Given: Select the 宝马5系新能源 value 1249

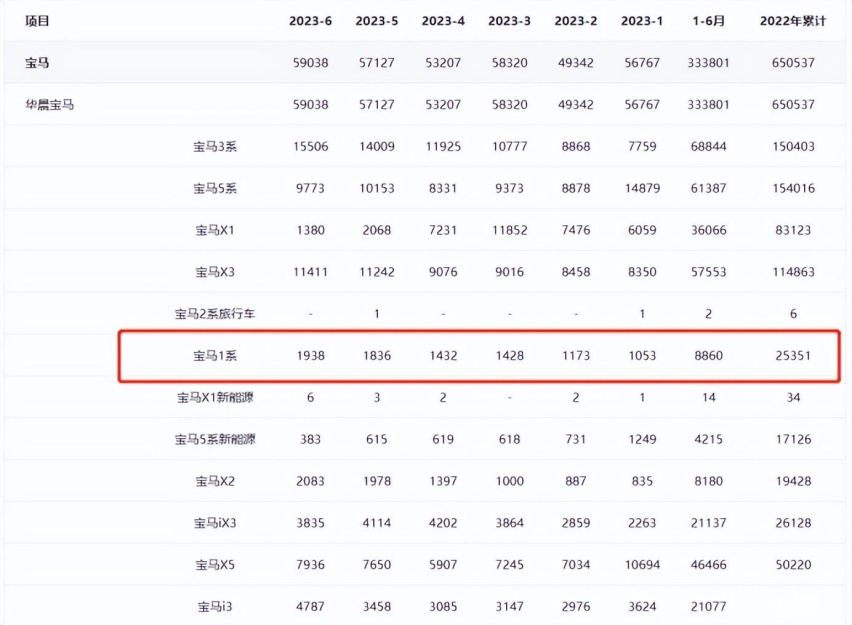Looking at the screenshot, I should coord(642,439).
